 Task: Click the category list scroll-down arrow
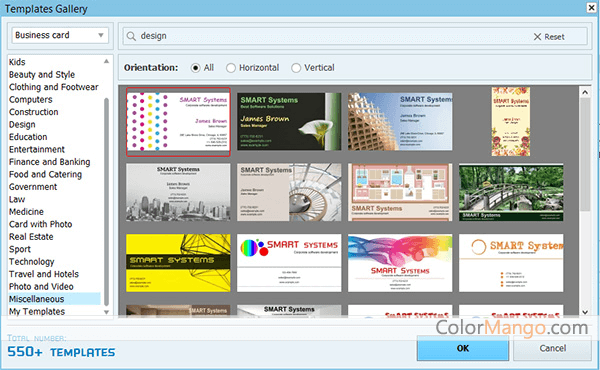106,312
